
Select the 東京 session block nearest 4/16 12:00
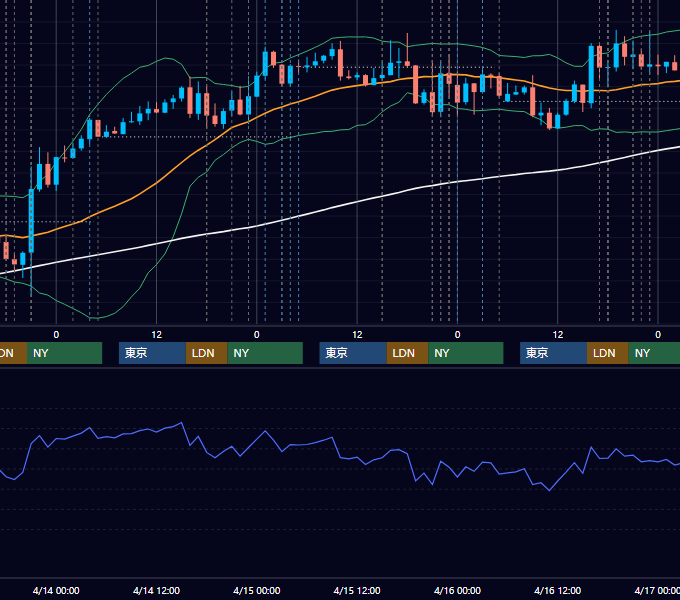[x=553, y=353]
